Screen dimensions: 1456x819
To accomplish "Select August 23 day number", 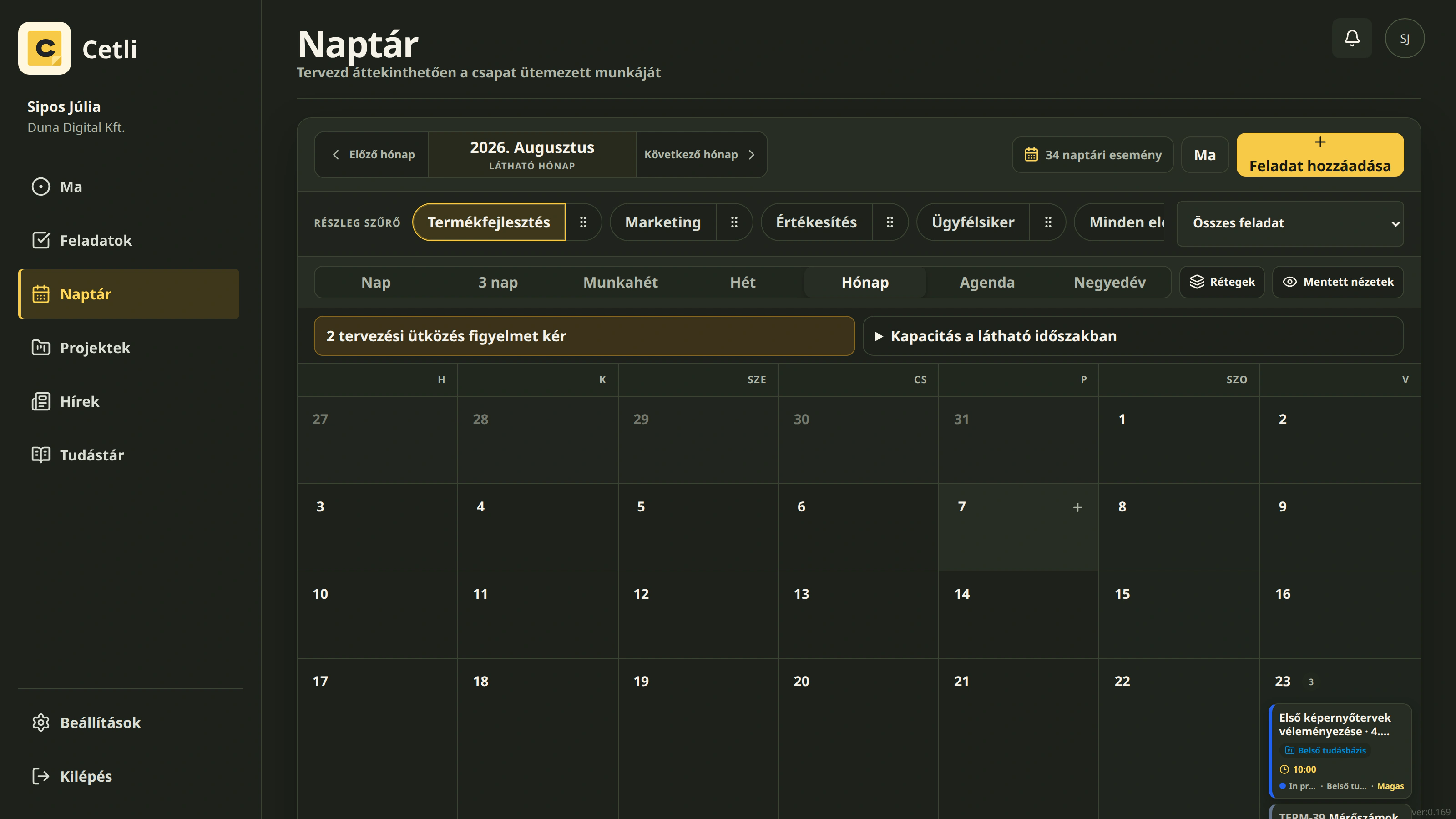I will [1283, 681].
